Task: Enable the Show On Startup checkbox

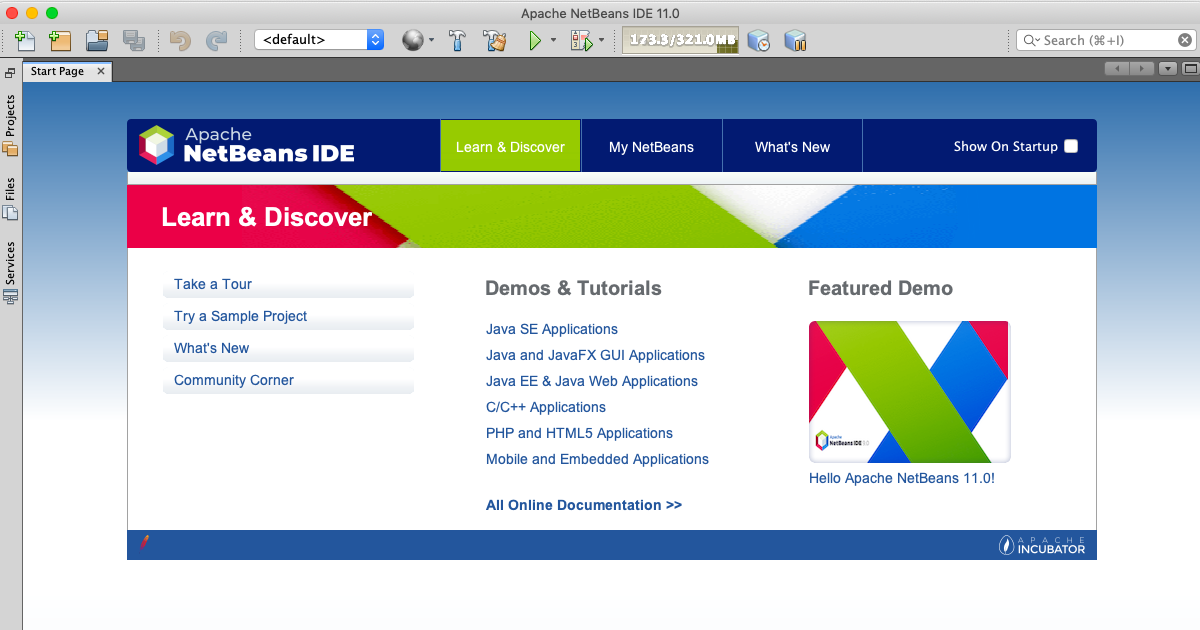Action: pyautogui.click(x=1071, y=146)
